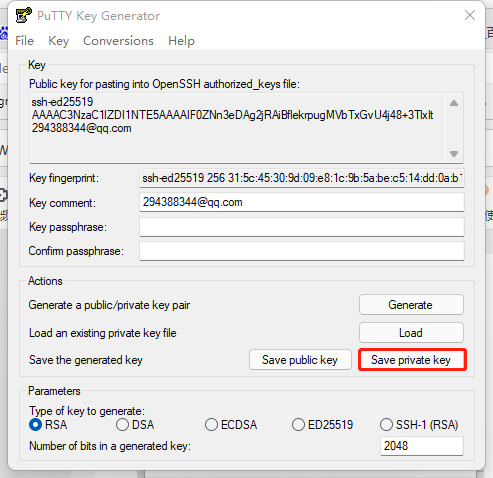Click the Generate button
Viewport: 493px width, 478px height.
[x=411, y=305]
